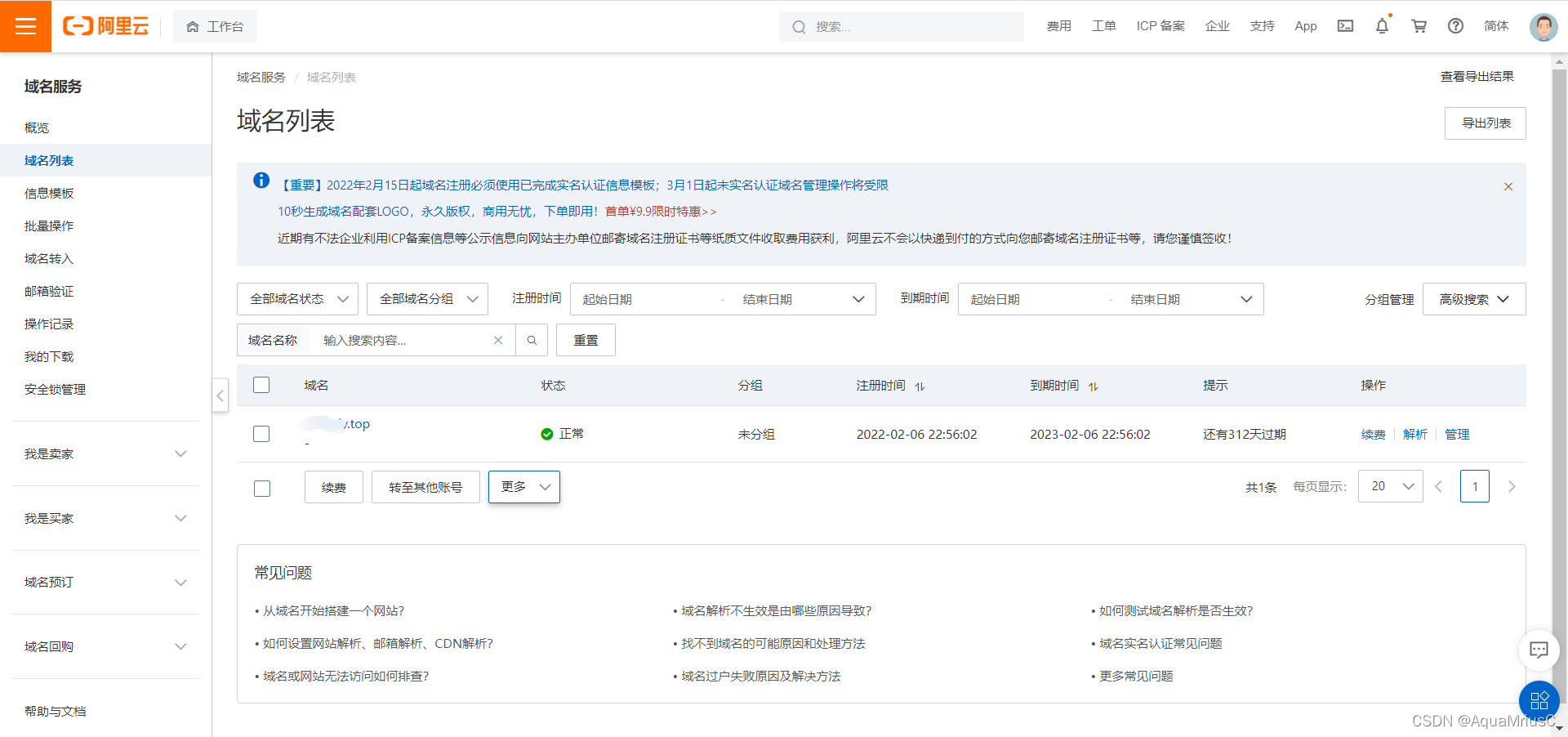
Task: Click the home icon in 工作台 button
Action: (x=193, y=27)
